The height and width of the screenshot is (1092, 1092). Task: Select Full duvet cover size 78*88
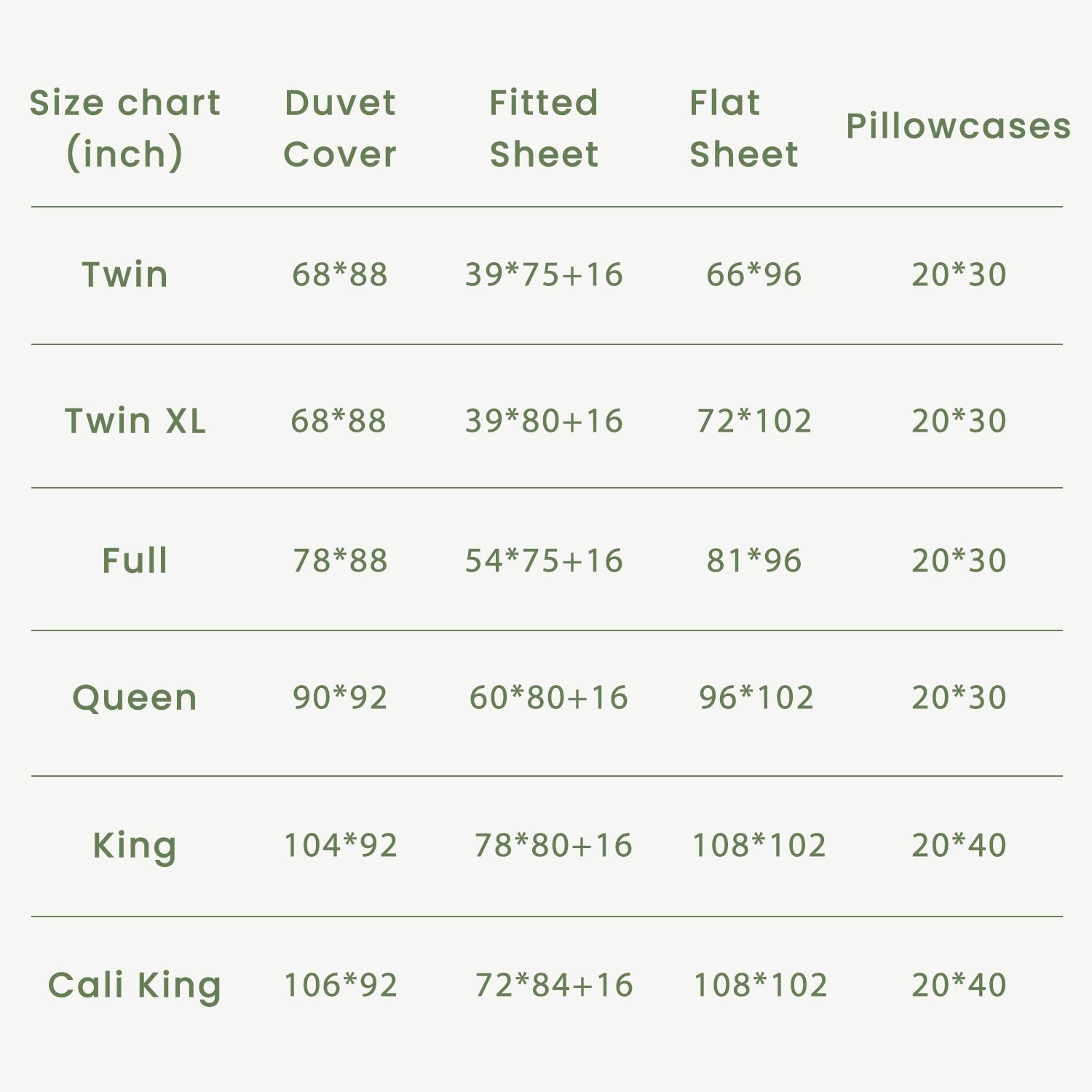coord(340,561)
